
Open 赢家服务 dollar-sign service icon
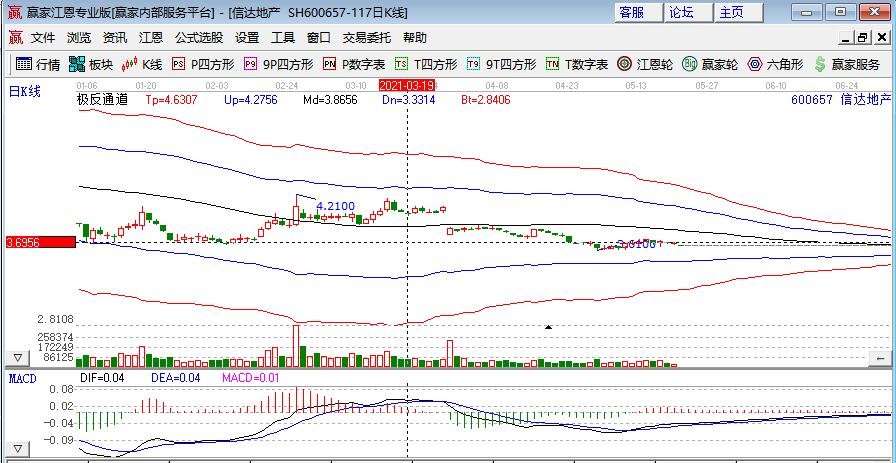(x=847, y=65)
